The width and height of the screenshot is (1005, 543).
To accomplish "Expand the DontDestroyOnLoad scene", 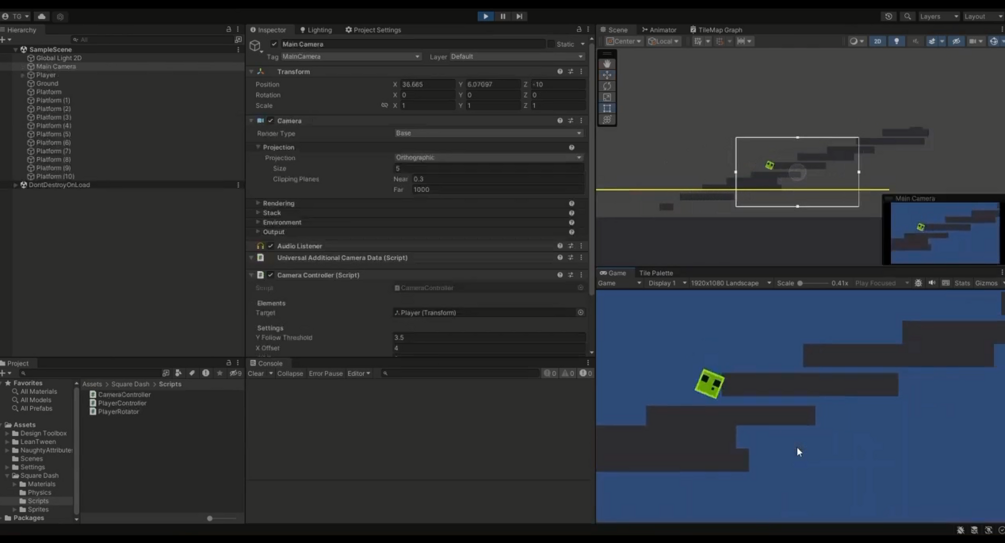I will [x=15, y=185].
